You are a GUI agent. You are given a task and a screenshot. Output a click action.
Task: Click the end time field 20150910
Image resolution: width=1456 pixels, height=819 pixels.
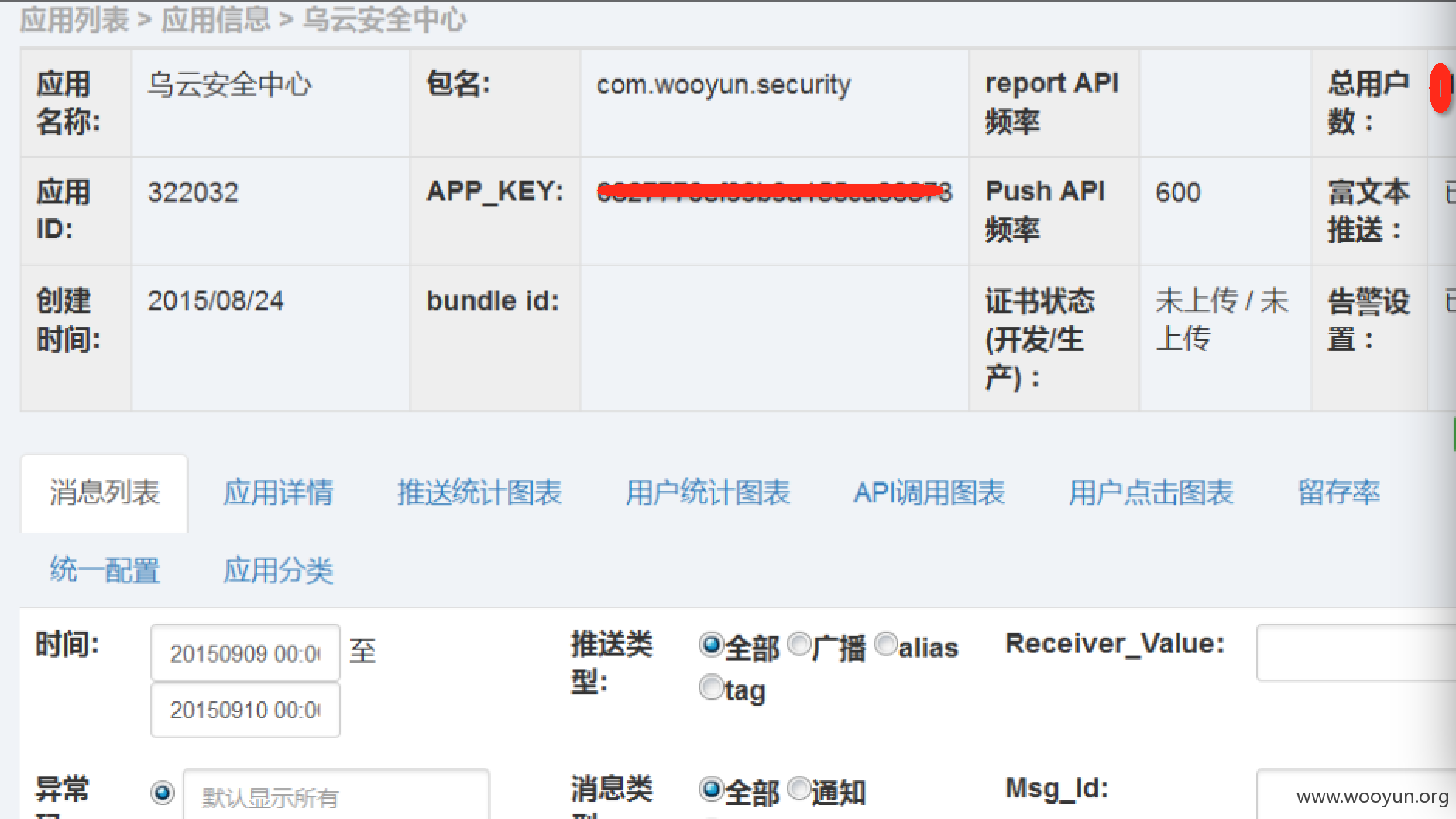click(246, 710)
